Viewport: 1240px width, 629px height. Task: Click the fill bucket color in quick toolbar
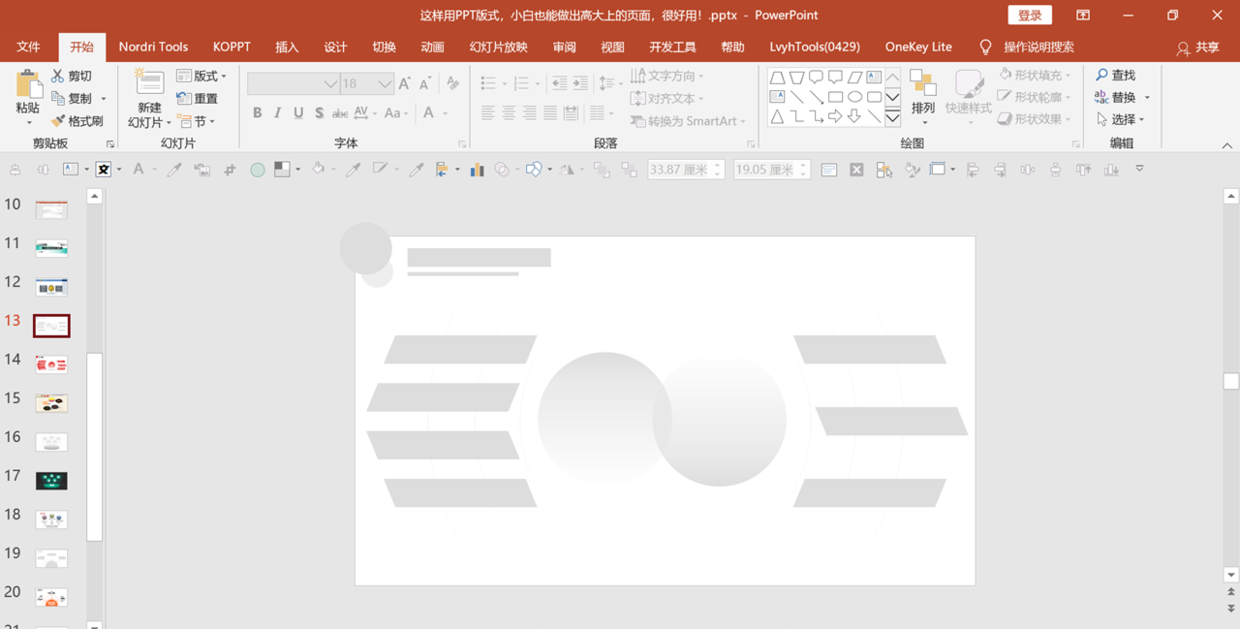pos(318,170)
